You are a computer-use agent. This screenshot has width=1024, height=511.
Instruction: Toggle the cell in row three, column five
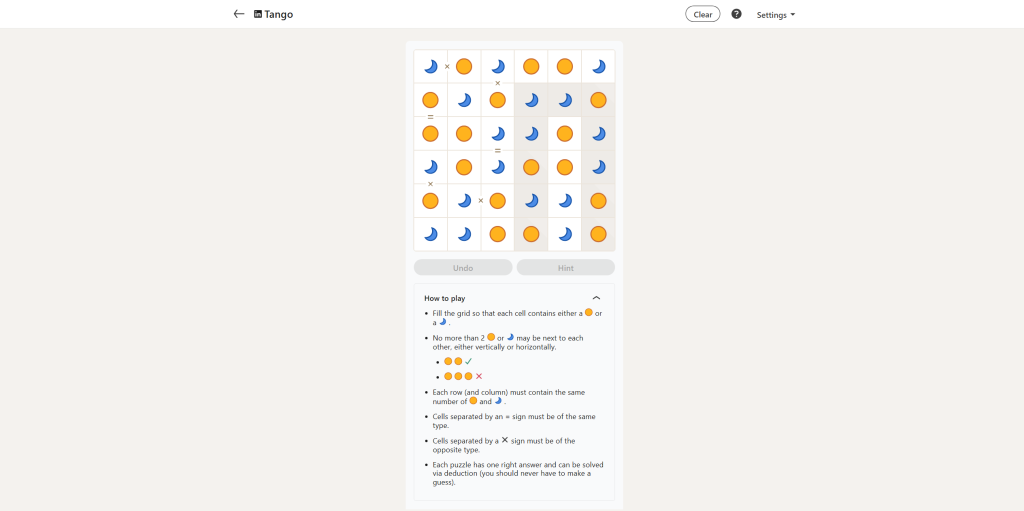tap(565, 133)
